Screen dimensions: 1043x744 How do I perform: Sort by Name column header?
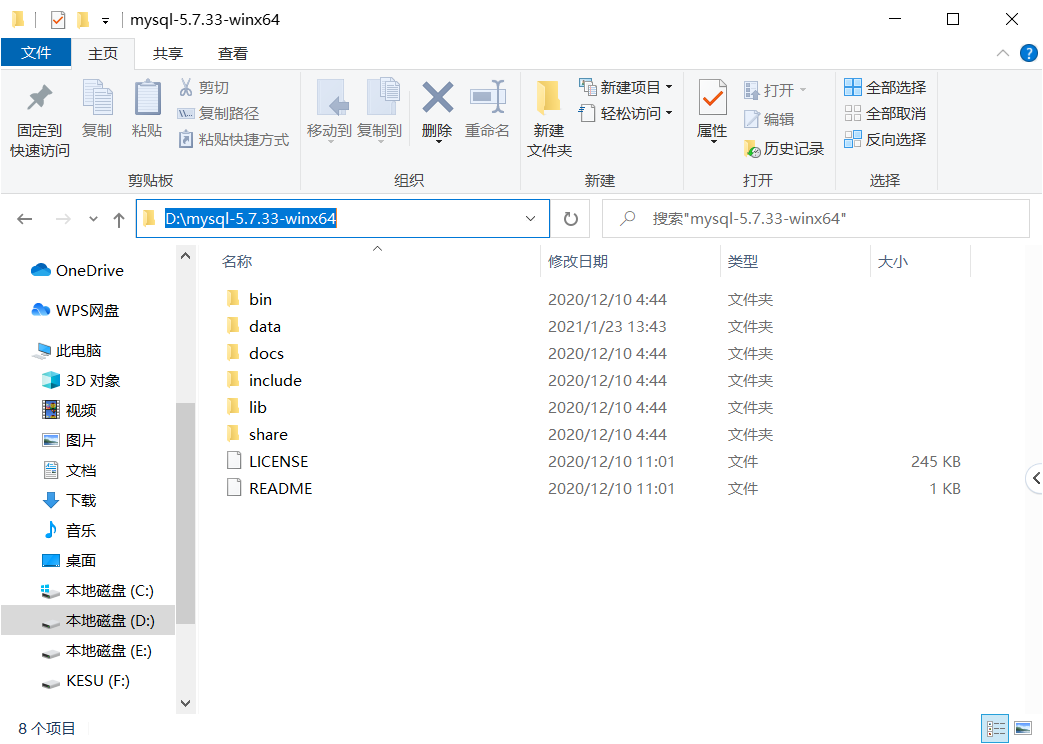[377, 262]
